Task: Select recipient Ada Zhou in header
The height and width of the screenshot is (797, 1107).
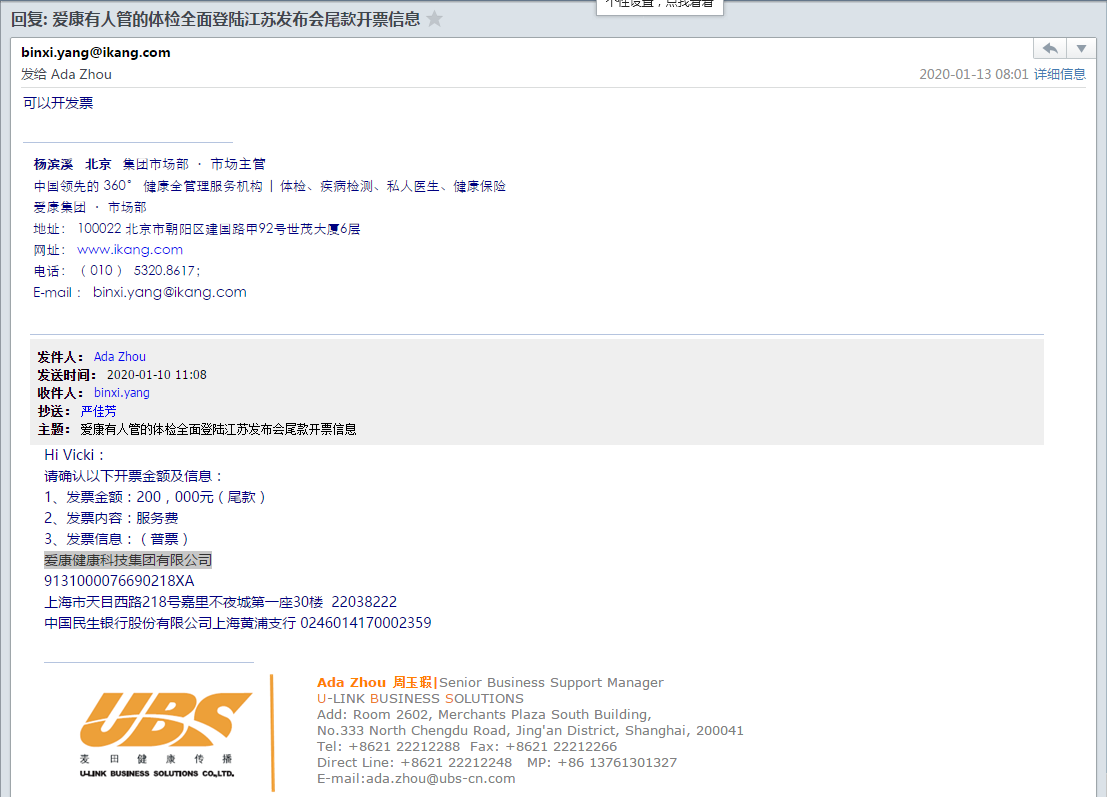Action: 81,74
